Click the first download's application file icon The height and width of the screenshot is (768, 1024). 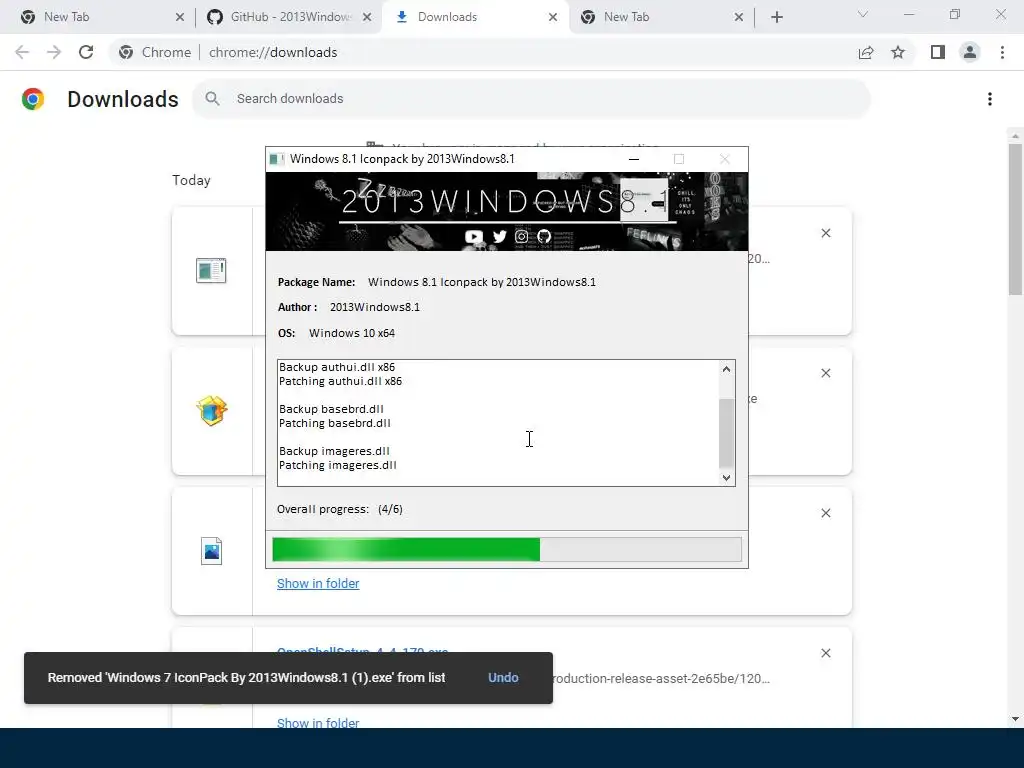coord(211,270)
